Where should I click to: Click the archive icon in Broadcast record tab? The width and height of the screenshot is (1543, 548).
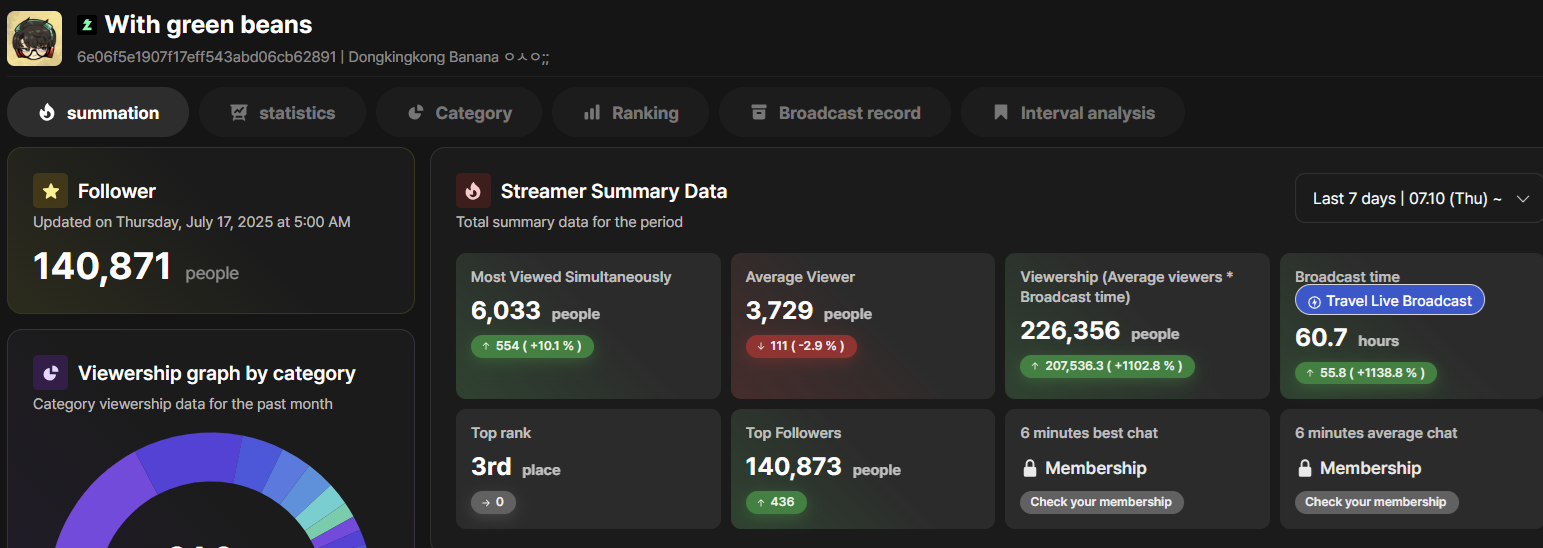point(759,113)
